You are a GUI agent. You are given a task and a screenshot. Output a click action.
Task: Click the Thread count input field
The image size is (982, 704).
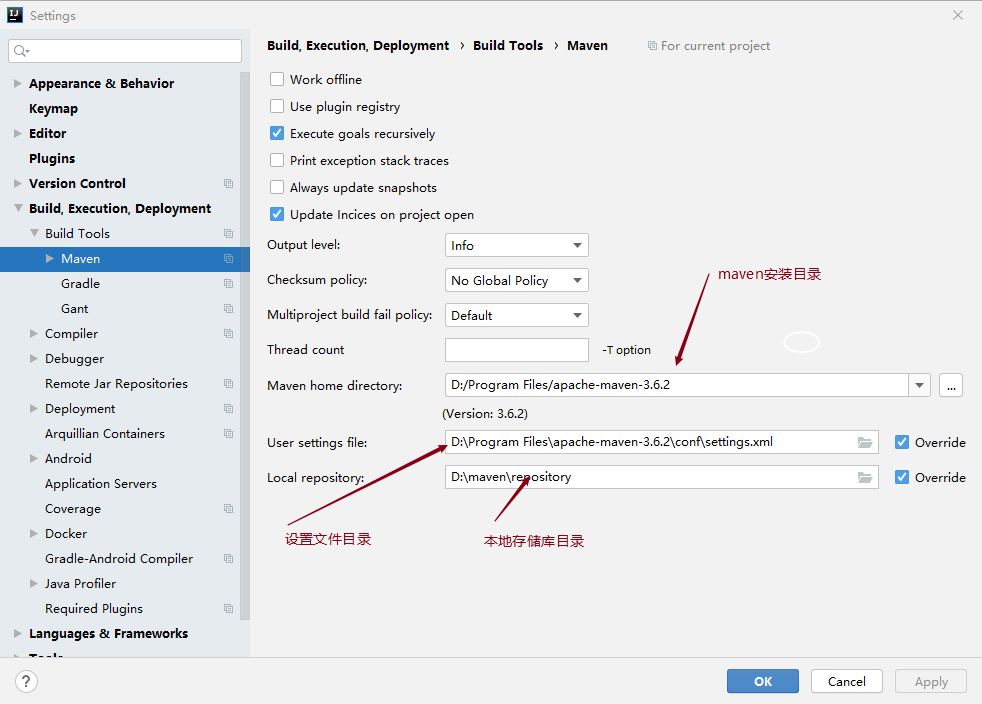pyautogui.click(x=517, y=350)
